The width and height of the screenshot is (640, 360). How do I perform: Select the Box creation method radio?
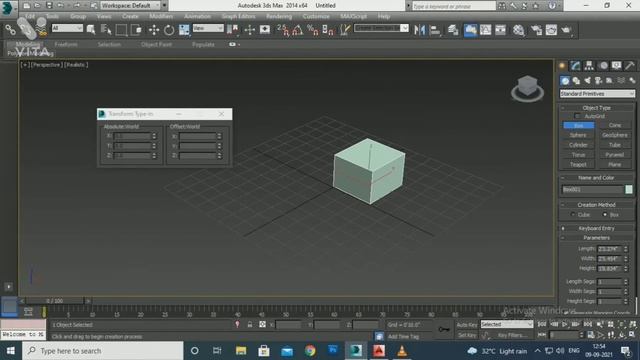[605, 215]
